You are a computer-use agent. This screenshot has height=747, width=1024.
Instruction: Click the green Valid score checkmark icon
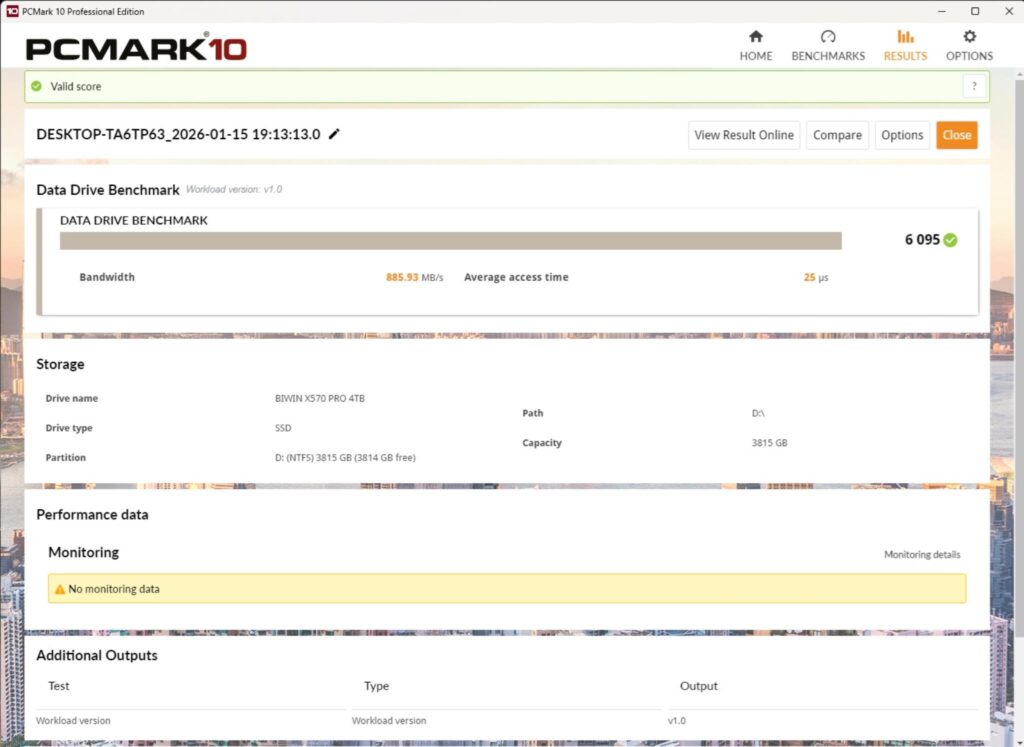pyautogui.click(x=37, y=86)
